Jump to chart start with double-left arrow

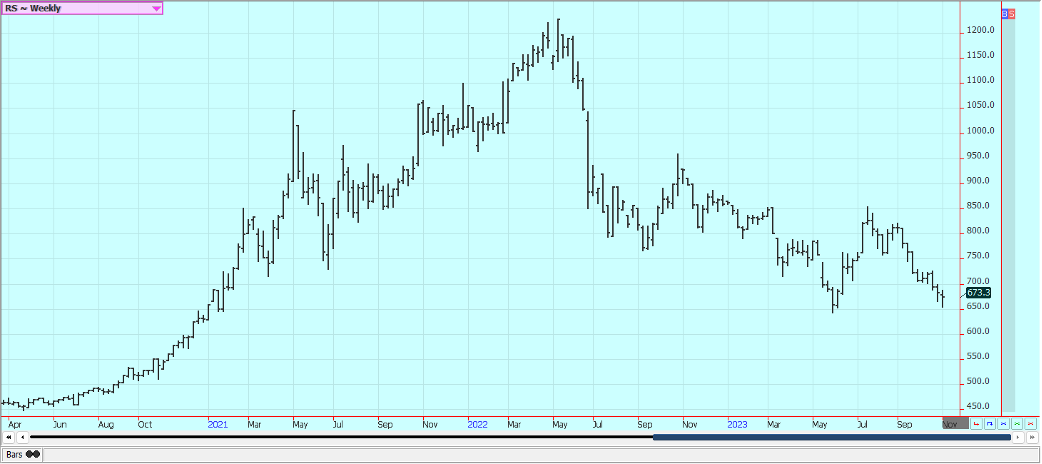pos(9,437)
